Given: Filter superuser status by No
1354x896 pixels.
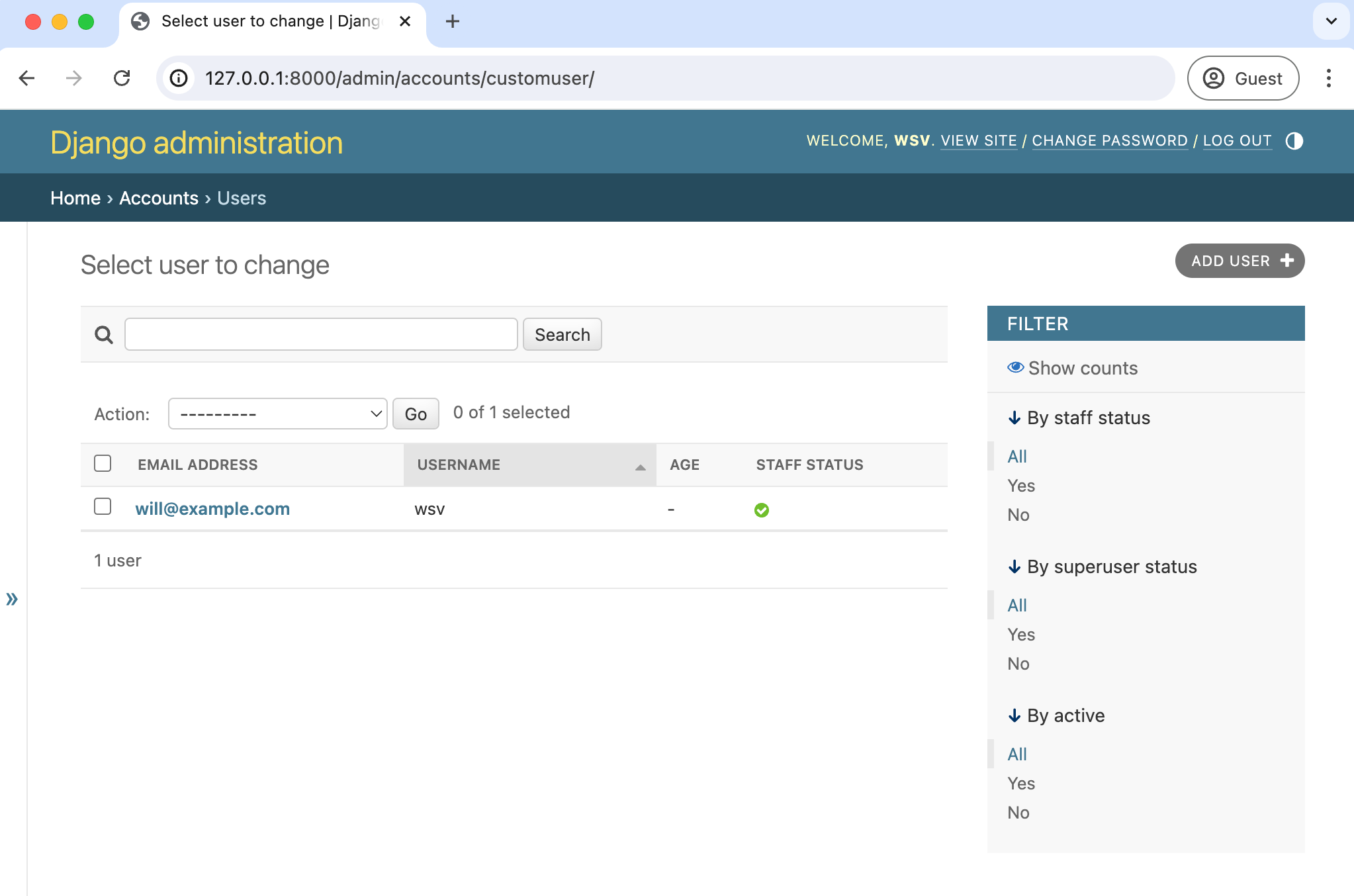Looking at the screenshot, I should (1018, 663).
